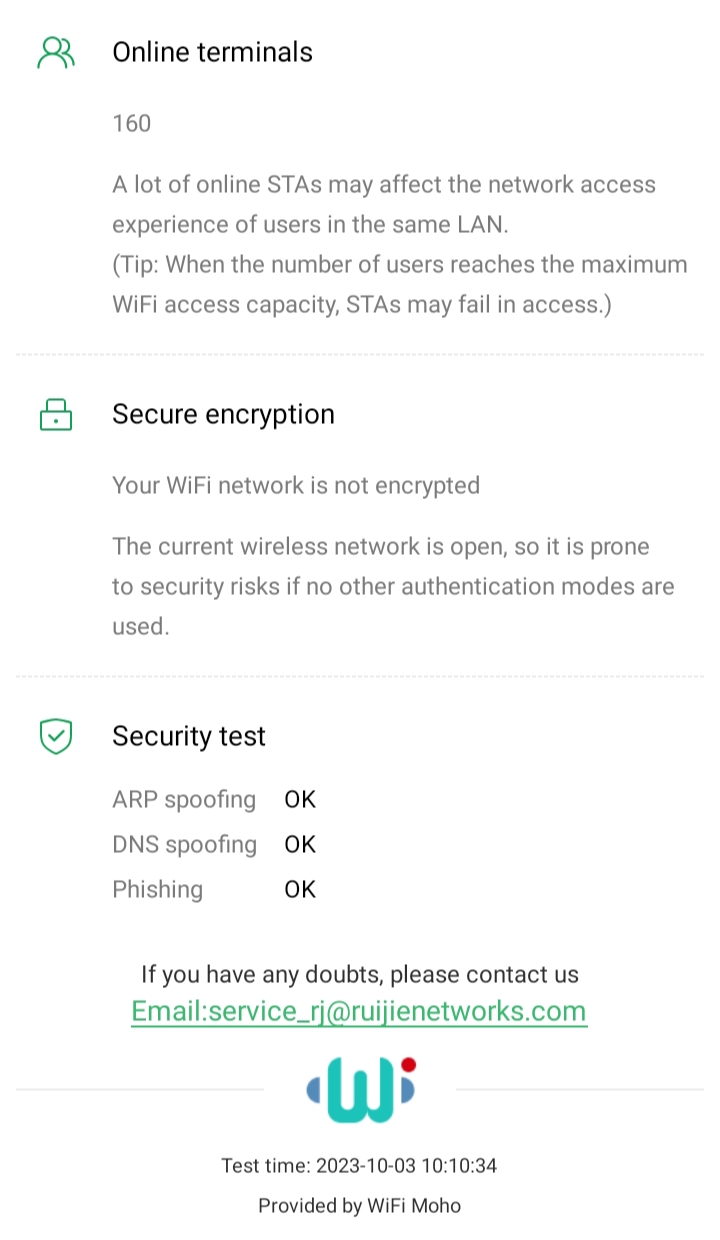Select the Security test heading
This screenshot has width=720, height=1240.
189,737
